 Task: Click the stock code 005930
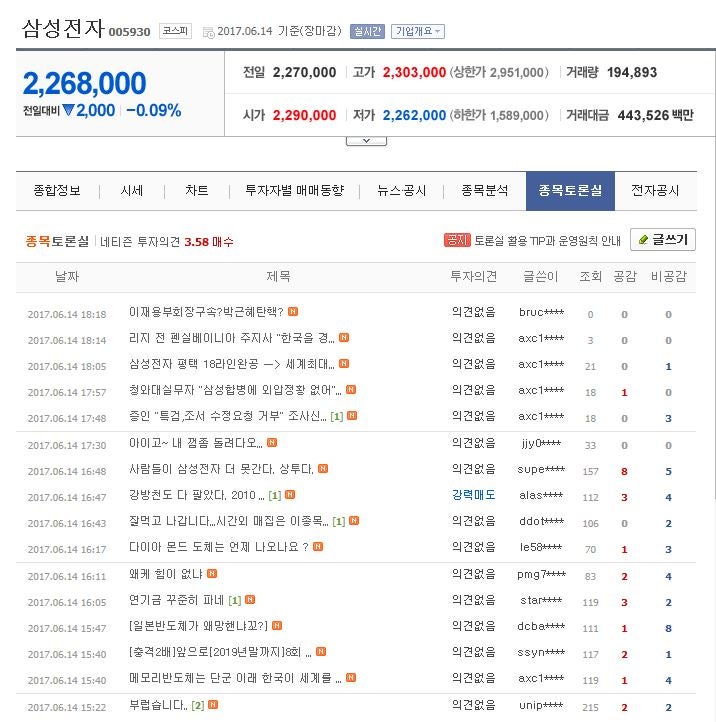pos(129,32)
